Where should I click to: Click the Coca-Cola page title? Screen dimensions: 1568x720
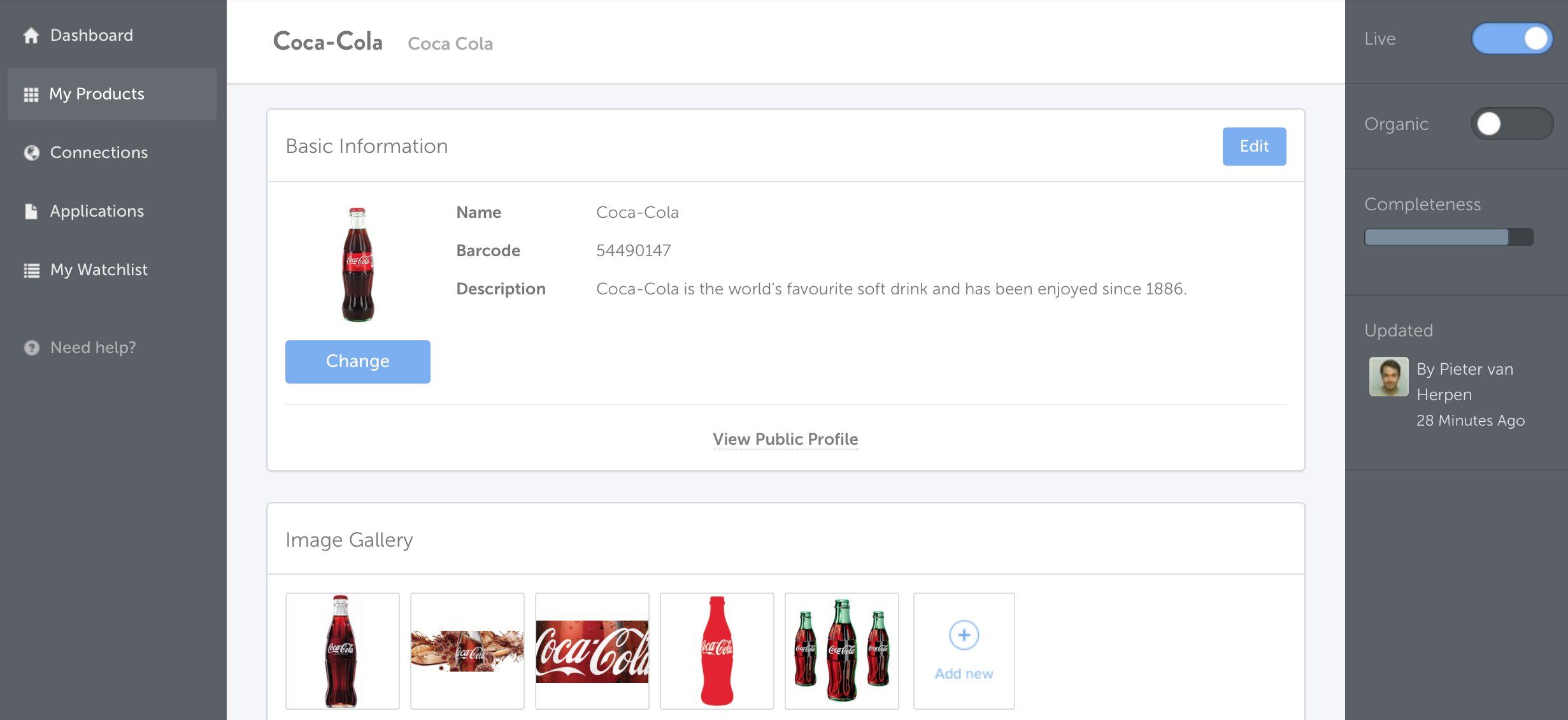327,41
